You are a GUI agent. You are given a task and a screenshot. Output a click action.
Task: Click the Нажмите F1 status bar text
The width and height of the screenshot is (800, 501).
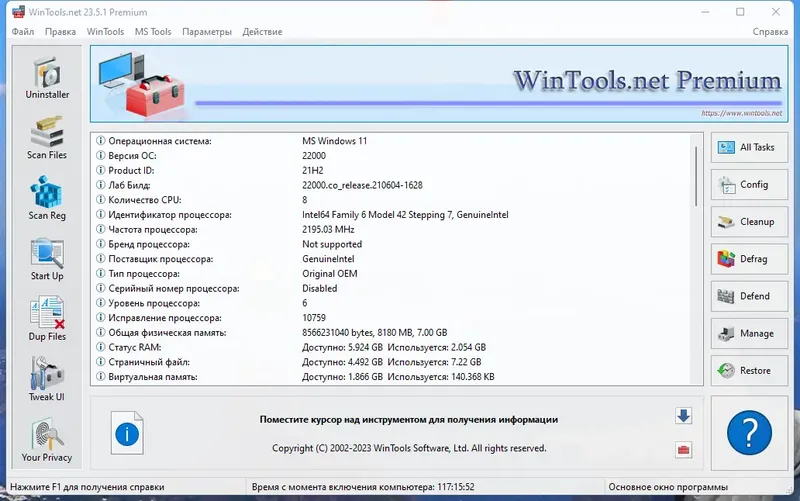pyautogui.click(x=87, y=487)
